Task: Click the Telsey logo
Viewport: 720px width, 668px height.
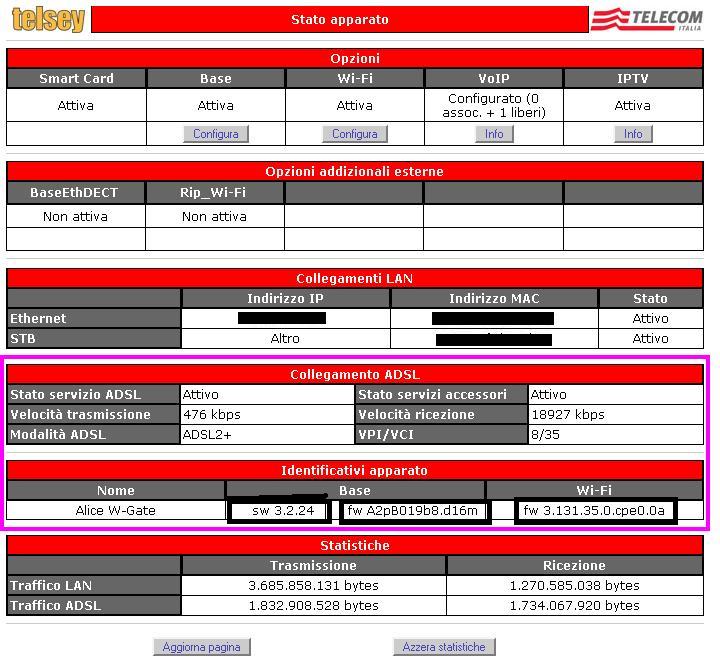Action: pos(48,20)
